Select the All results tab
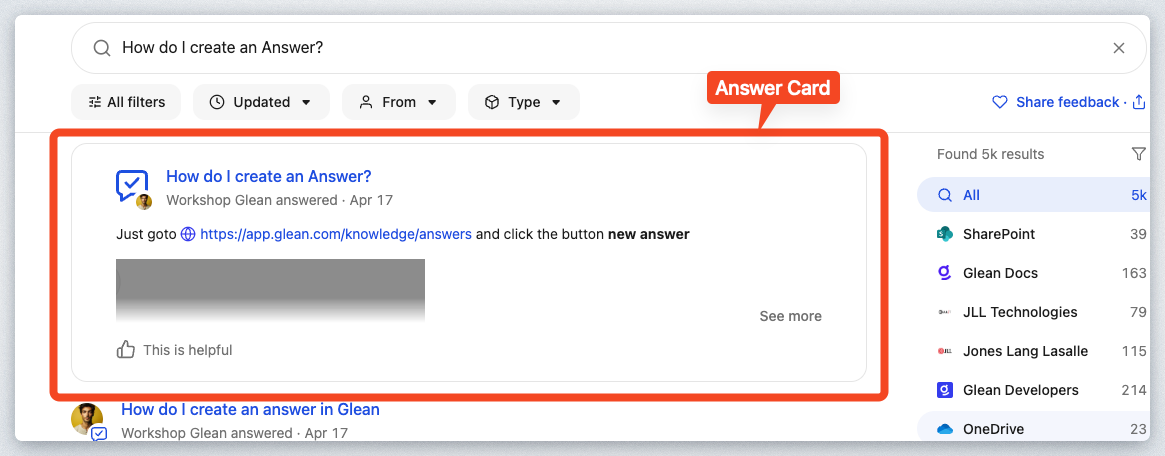Image resolution: width=1165 pixels, height=456 pixels. pos(971,195)
